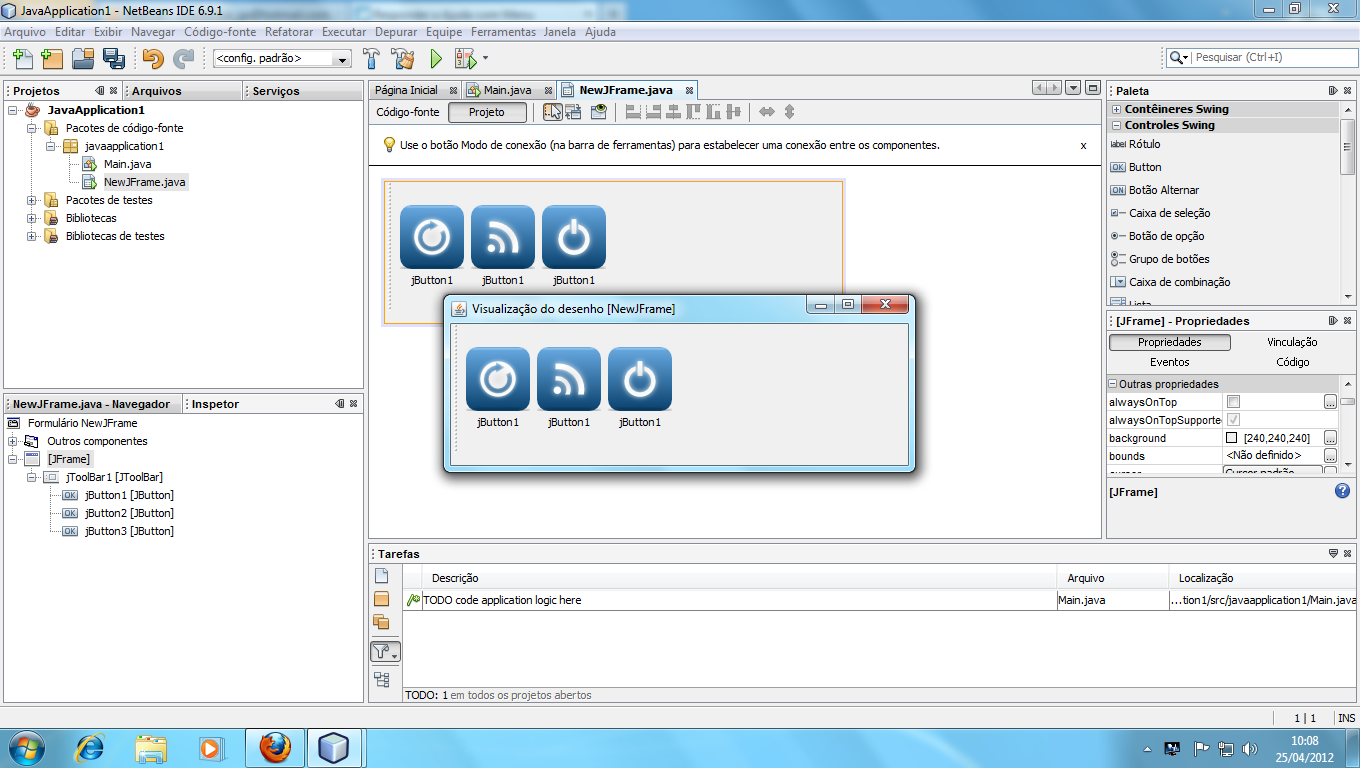Collapse the Outras propriedades section

point(1113,384)
